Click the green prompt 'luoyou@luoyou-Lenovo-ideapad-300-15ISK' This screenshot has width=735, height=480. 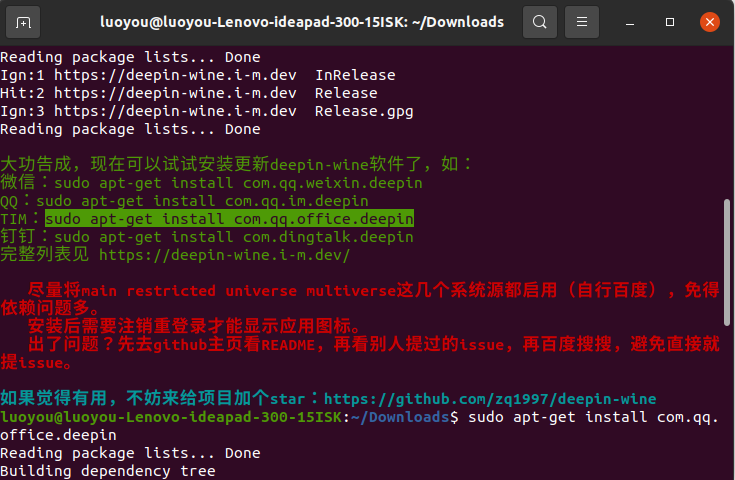tap(172, 417)
